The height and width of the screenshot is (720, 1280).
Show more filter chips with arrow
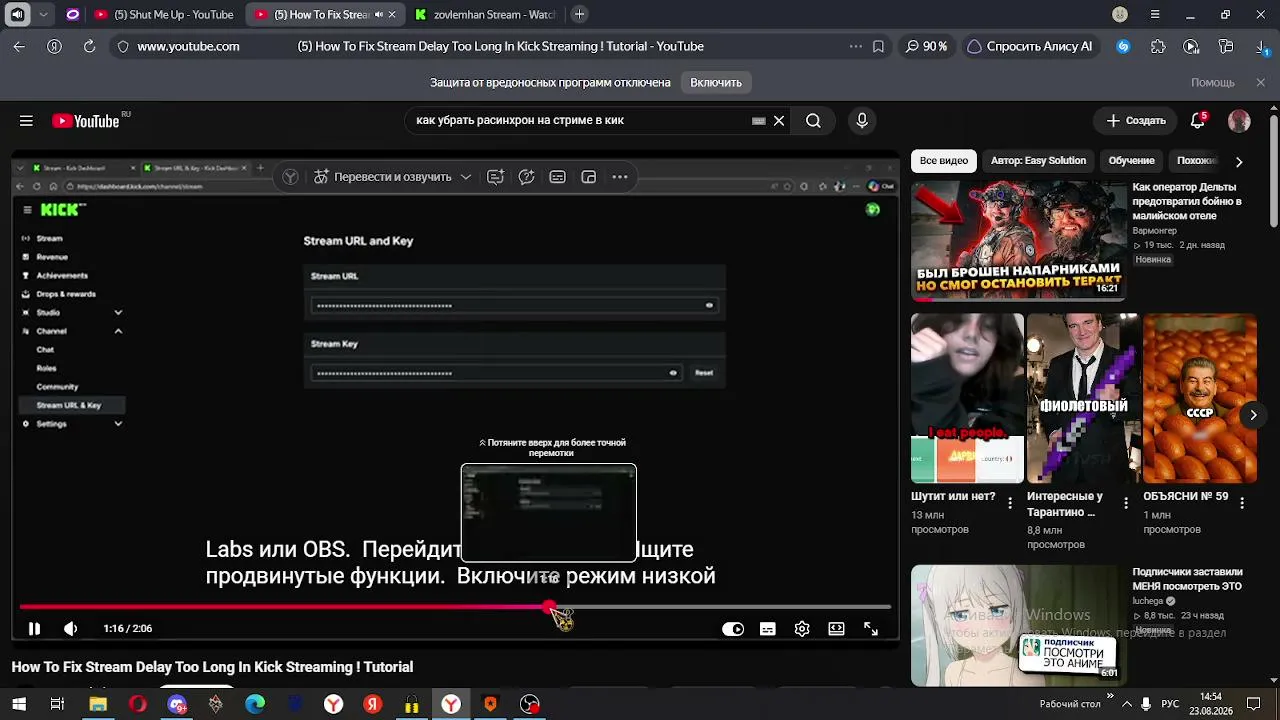tap(1239, 161)
